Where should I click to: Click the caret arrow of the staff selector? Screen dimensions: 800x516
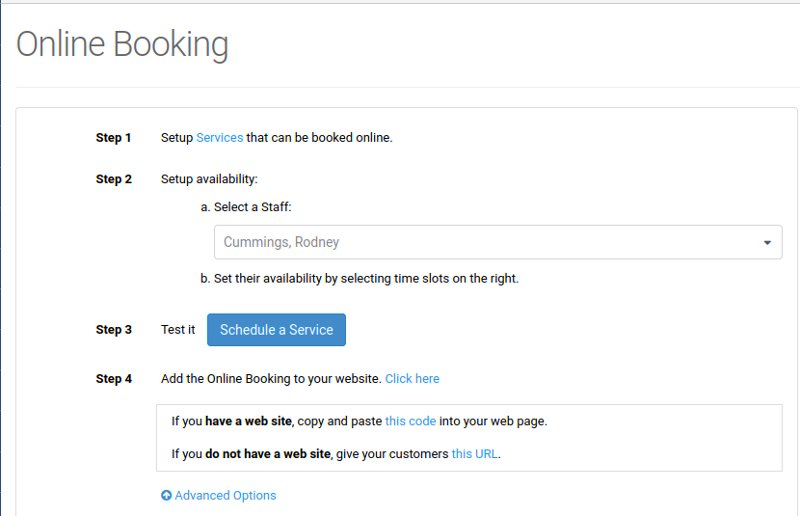767,243
